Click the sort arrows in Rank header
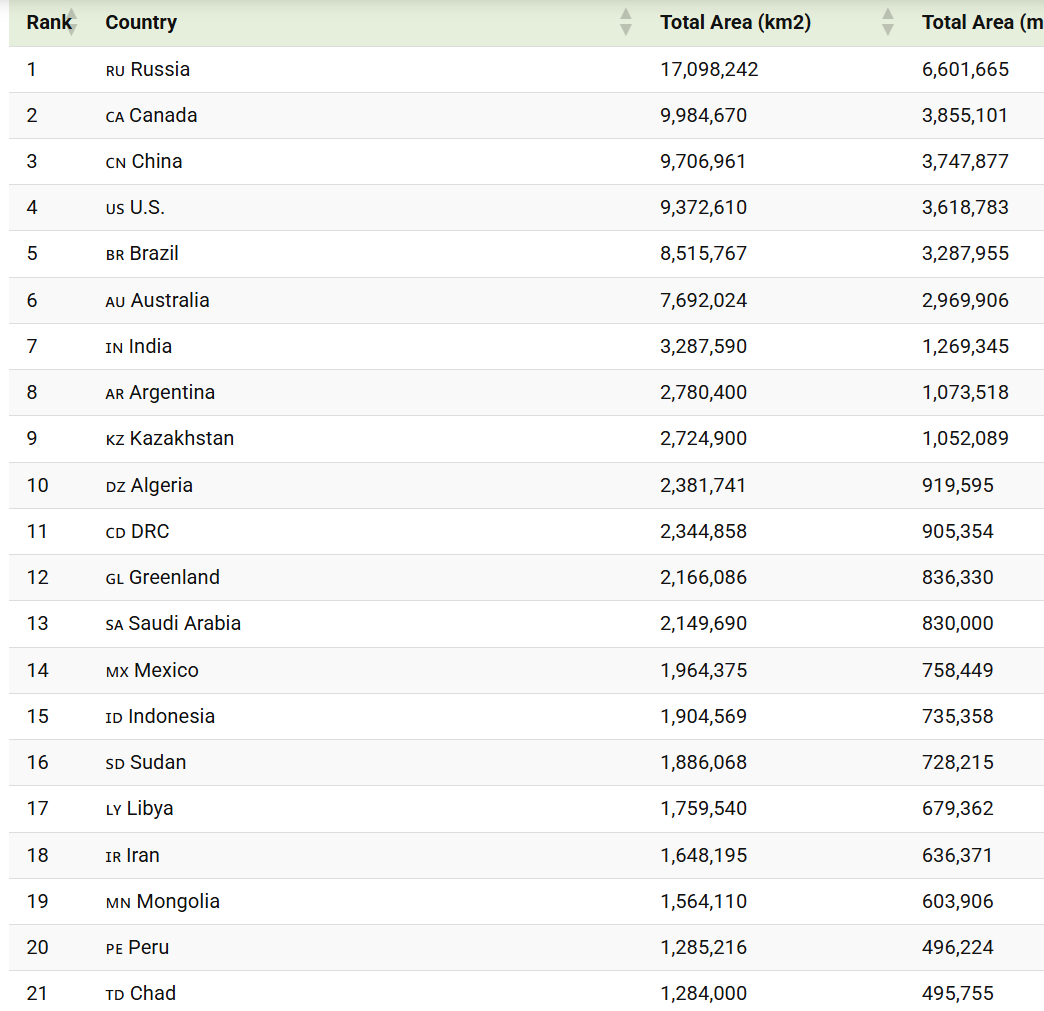The height and width of the screenshot is (1011, 1044). coord(72,22)
